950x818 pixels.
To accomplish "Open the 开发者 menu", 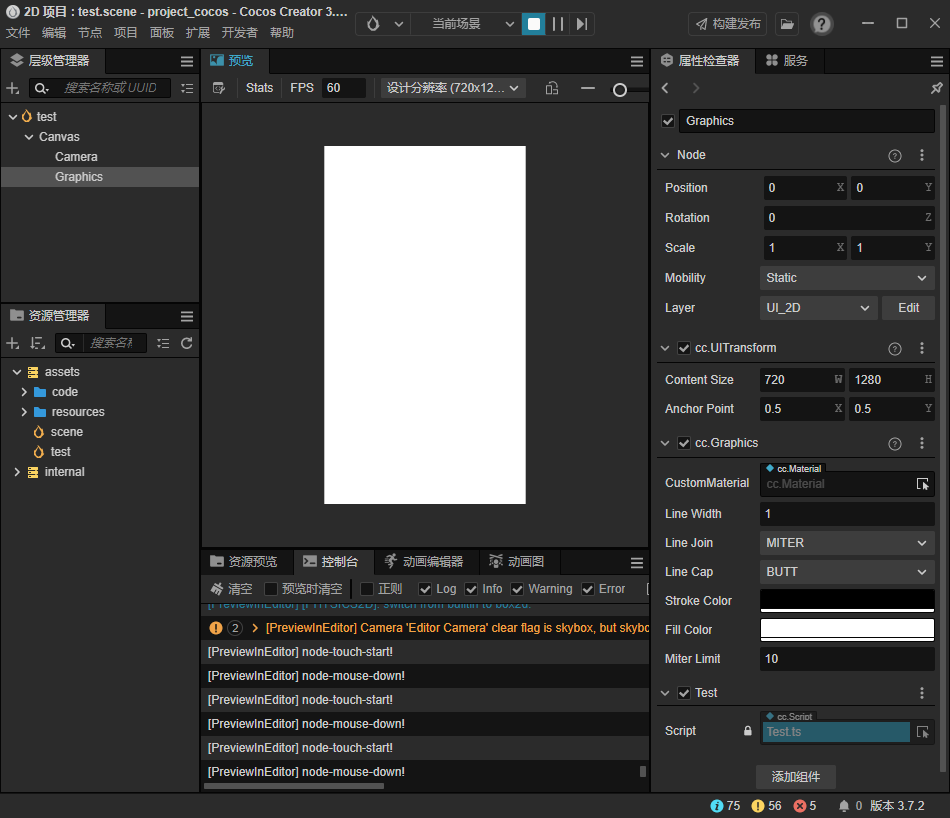I will click(239, 33).
